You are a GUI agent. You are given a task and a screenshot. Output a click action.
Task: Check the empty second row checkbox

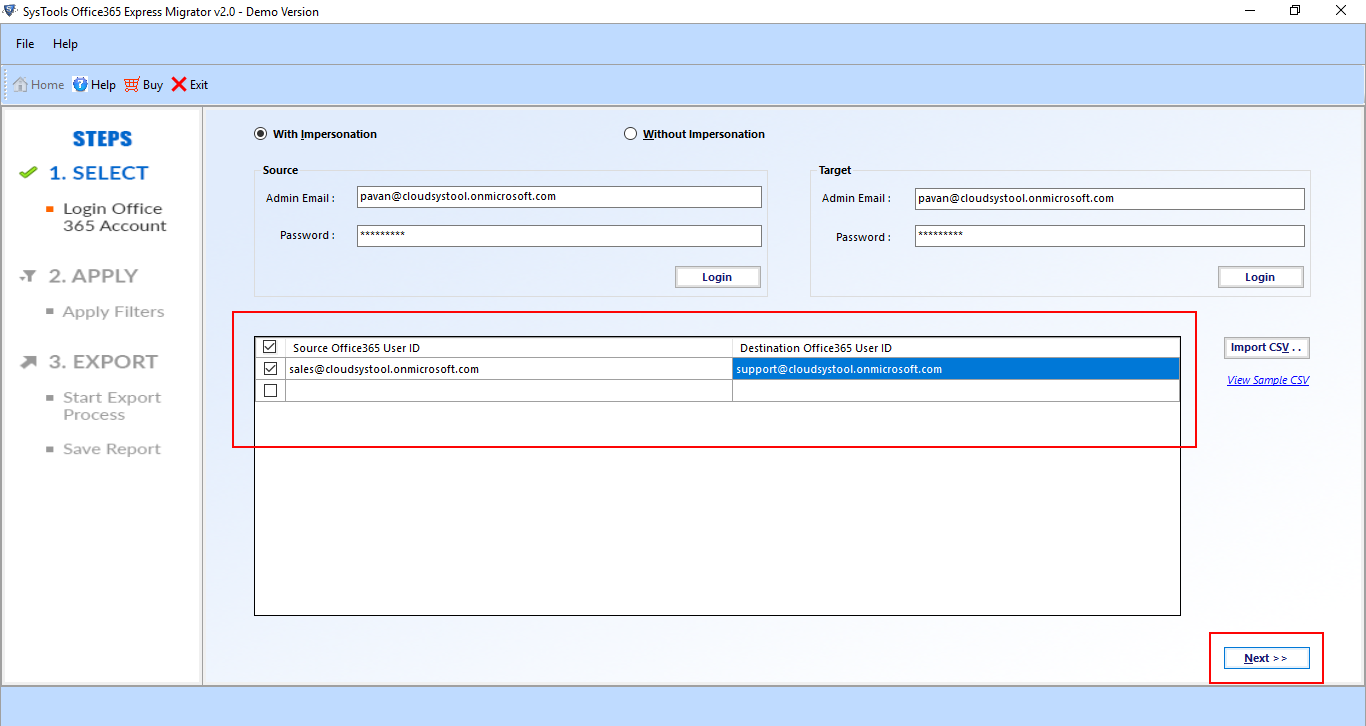(270, 391)
